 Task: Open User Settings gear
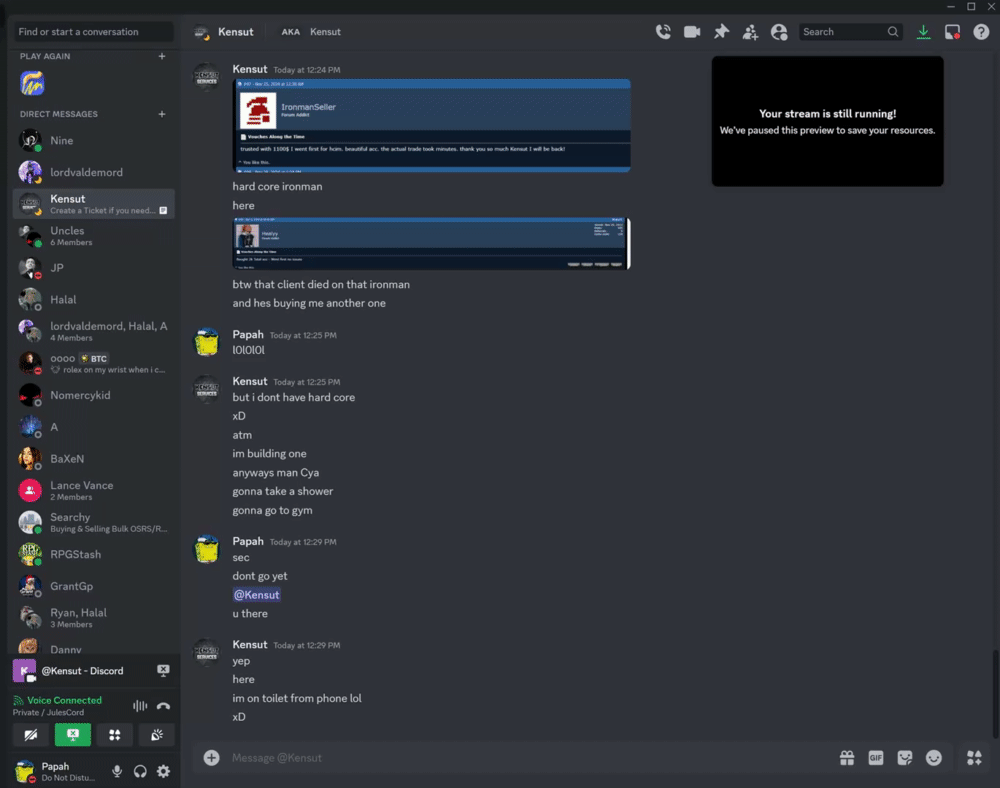(x=163, y=771)
